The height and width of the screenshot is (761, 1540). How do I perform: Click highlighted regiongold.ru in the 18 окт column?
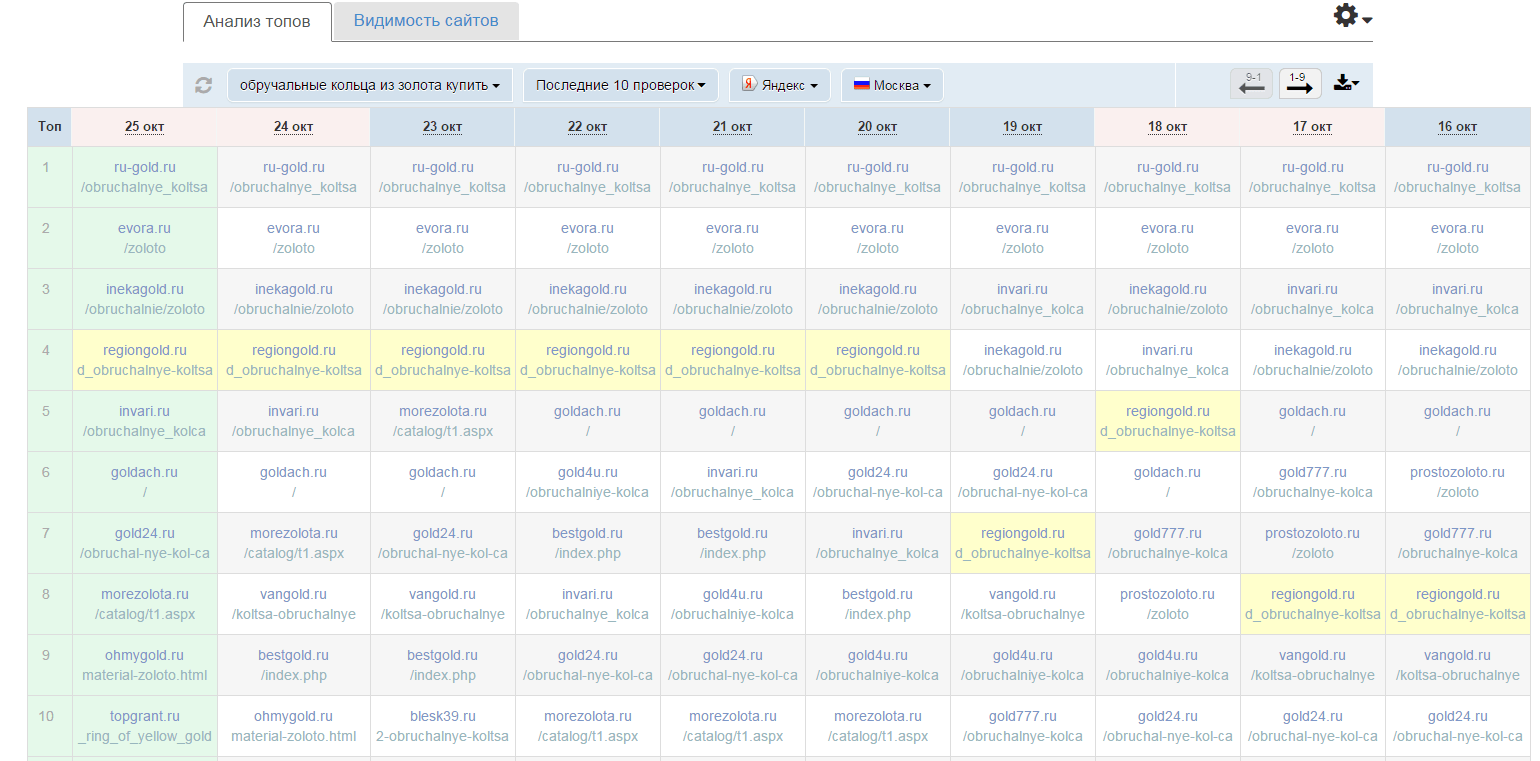[x=1167, y=411]
